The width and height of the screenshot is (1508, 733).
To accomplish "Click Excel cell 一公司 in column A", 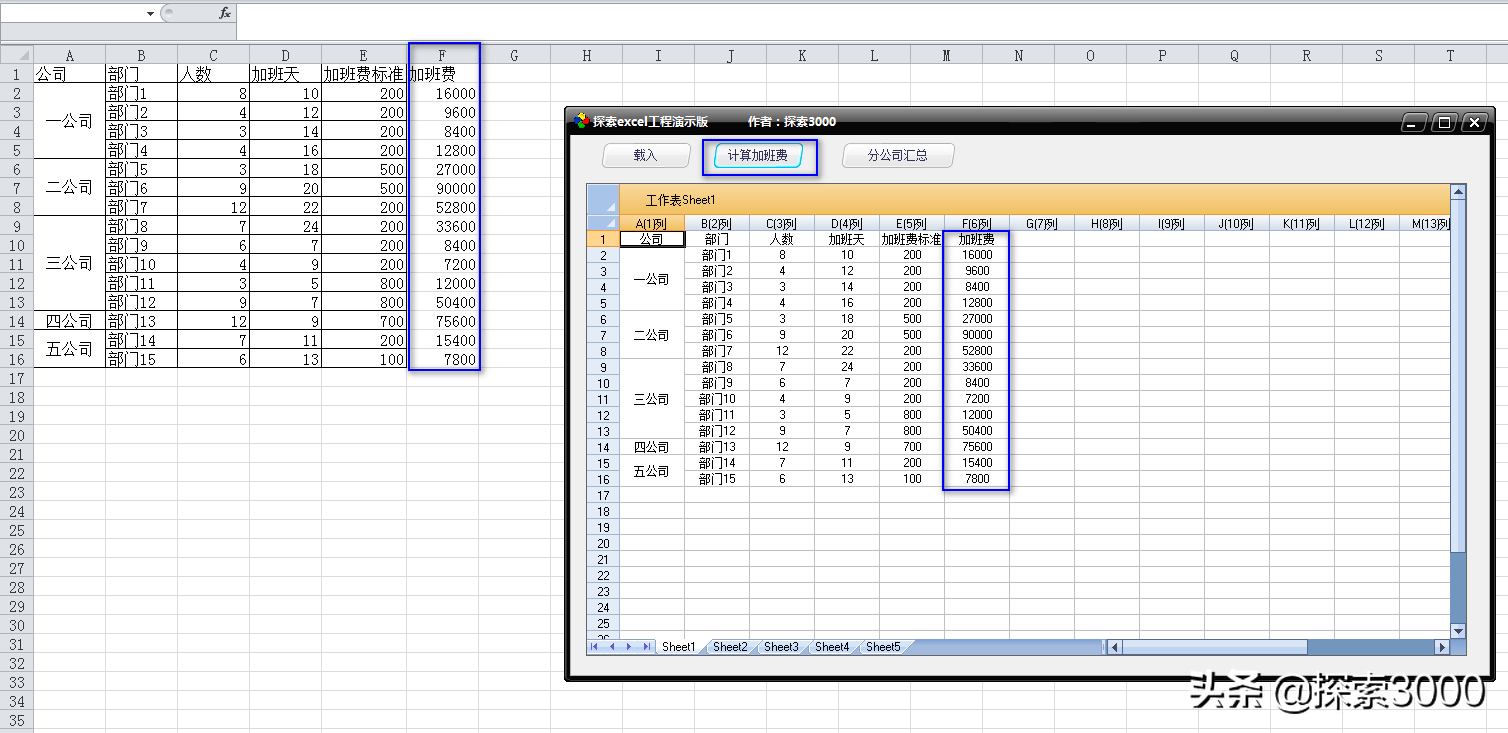I will point(69,121).
